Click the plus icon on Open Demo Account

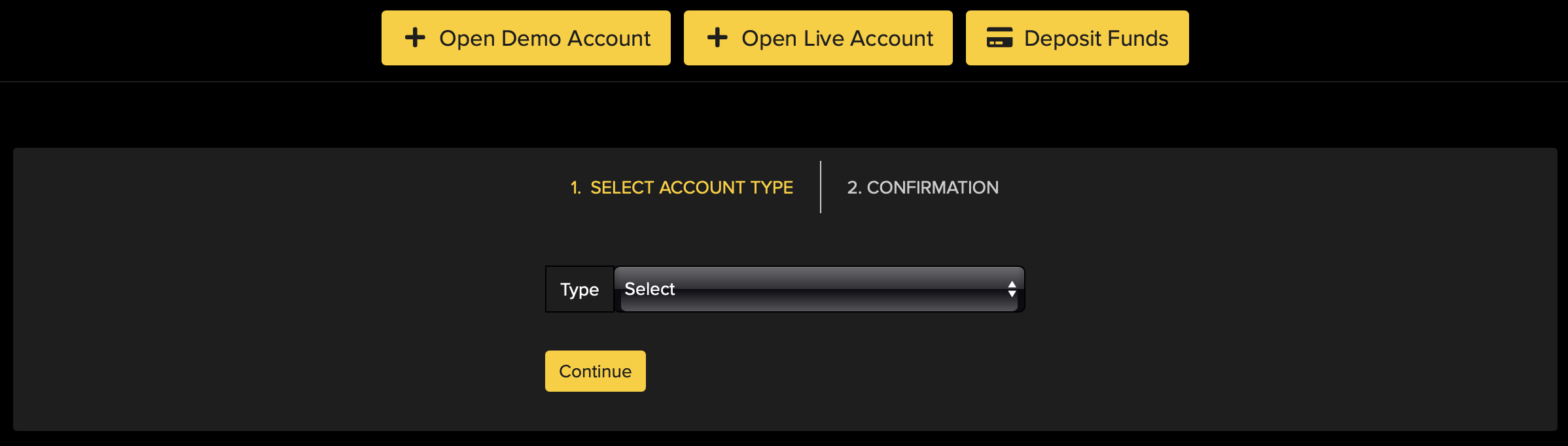(x=415, y=37)
